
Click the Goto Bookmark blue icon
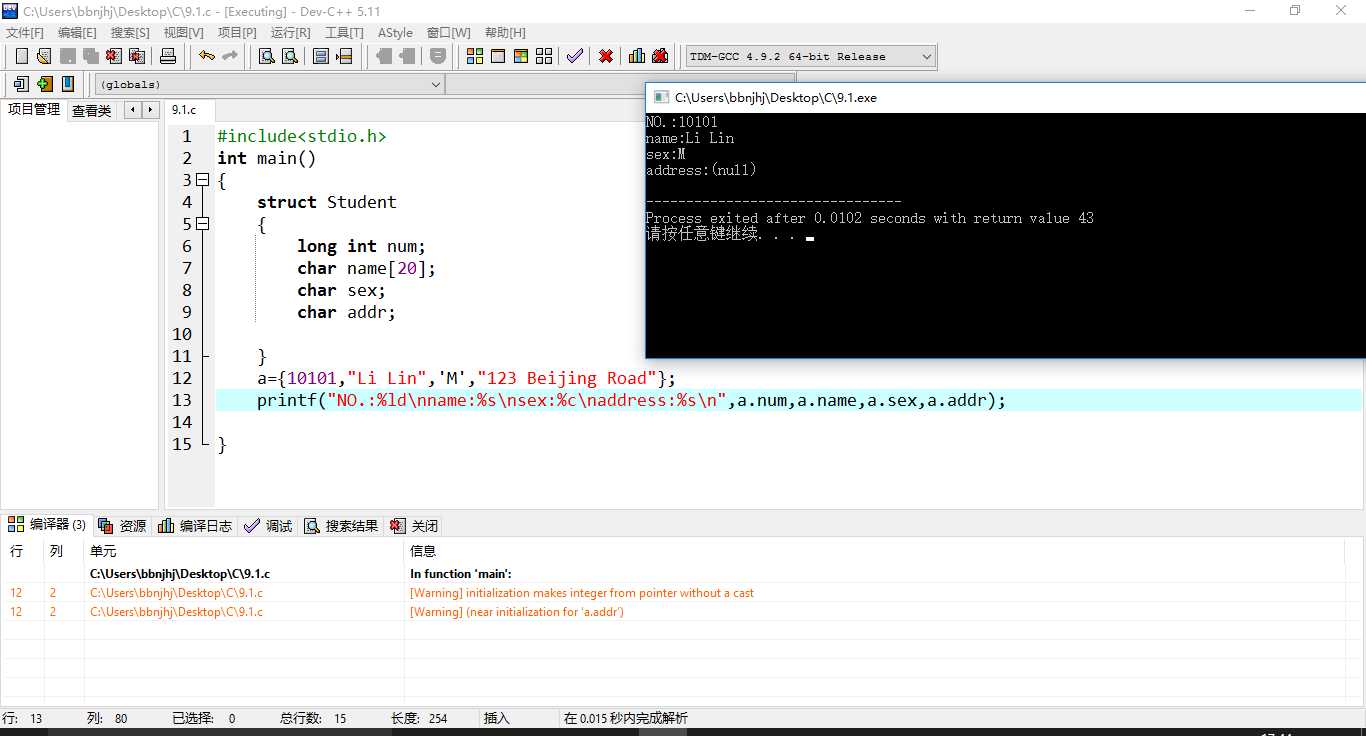tap(67, 84)
